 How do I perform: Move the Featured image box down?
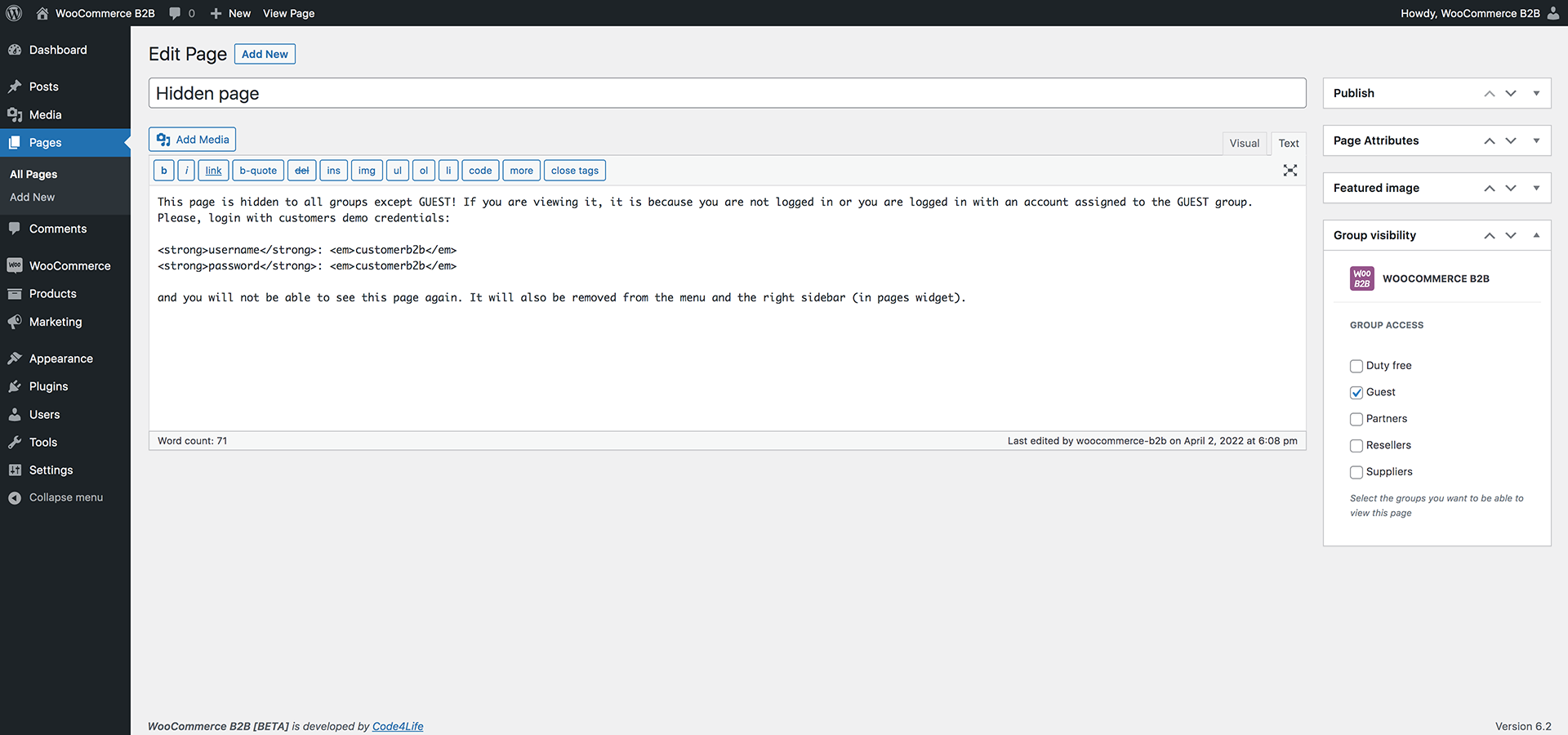click(x=1511, y=188)
